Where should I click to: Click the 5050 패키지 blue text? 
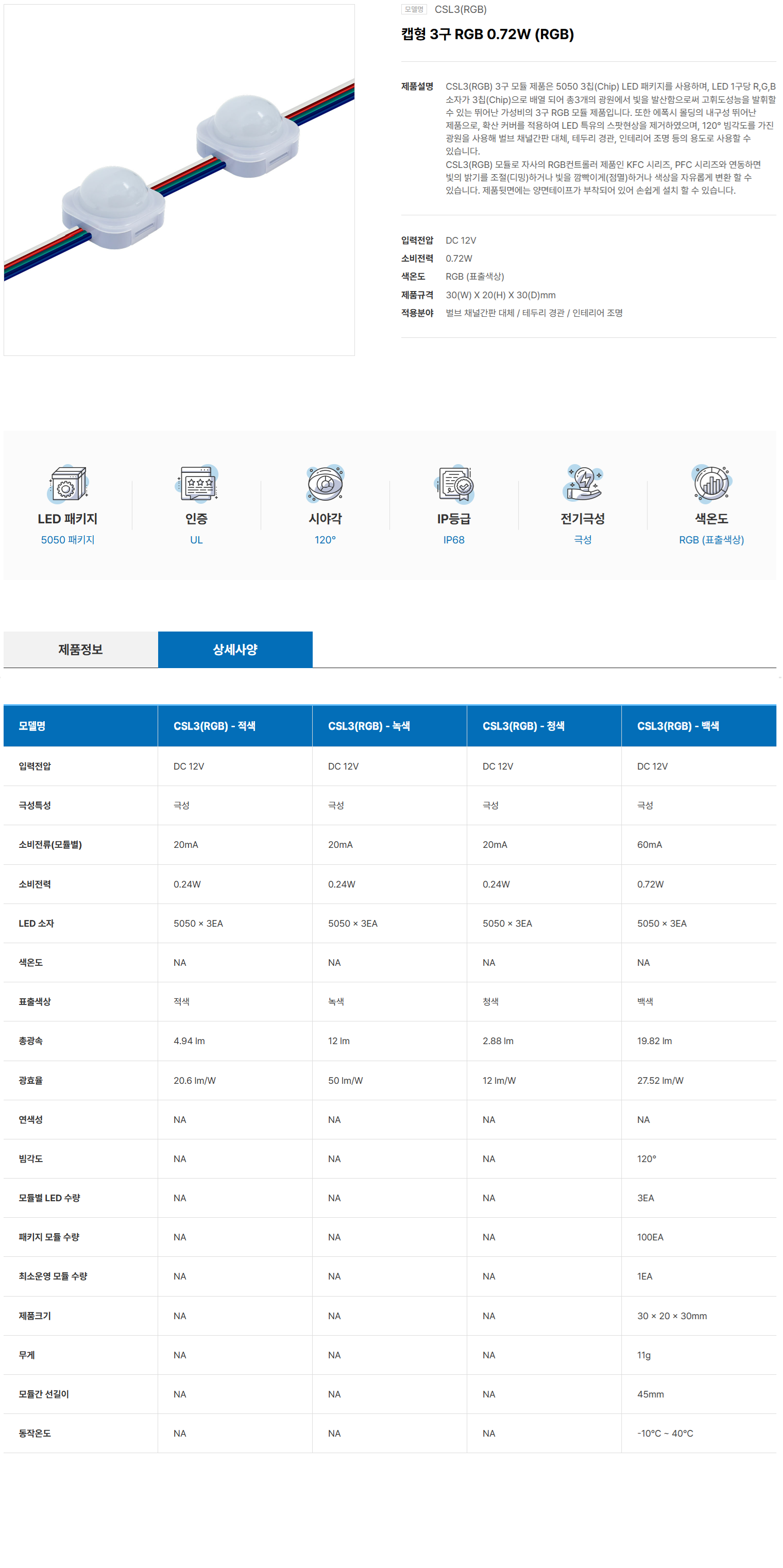point(67,540)
